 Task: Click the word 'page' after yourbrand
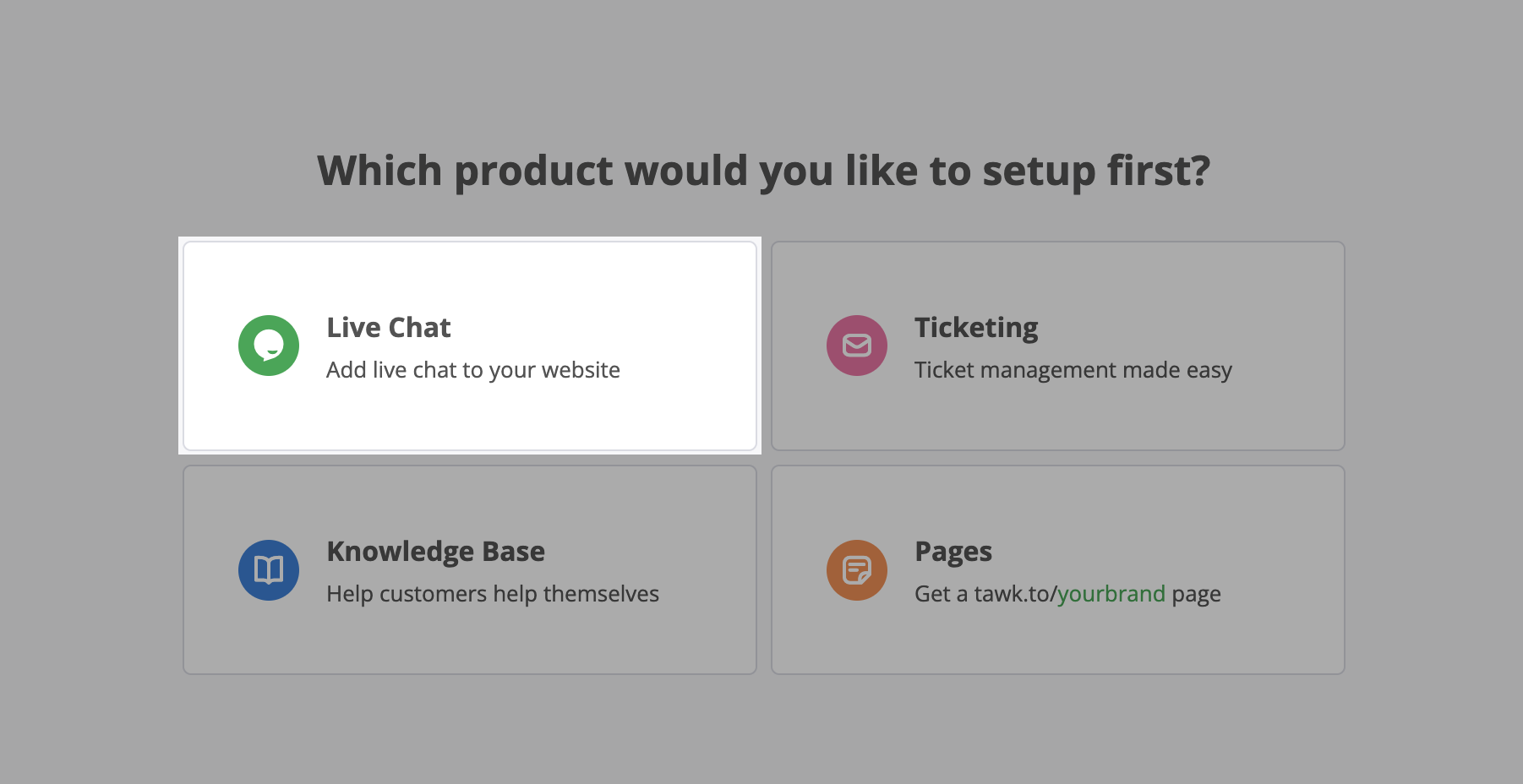click(x=1196, y=594)
